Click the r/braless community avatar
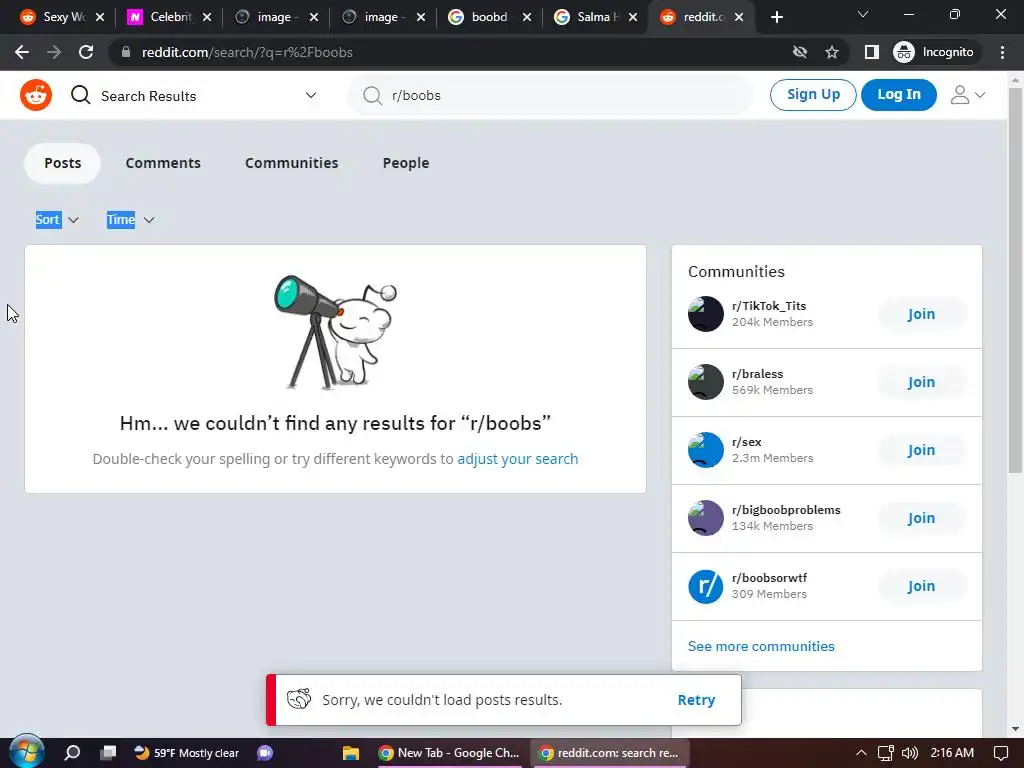Screen dimensions: 1024x768 [x=705, y=382]
